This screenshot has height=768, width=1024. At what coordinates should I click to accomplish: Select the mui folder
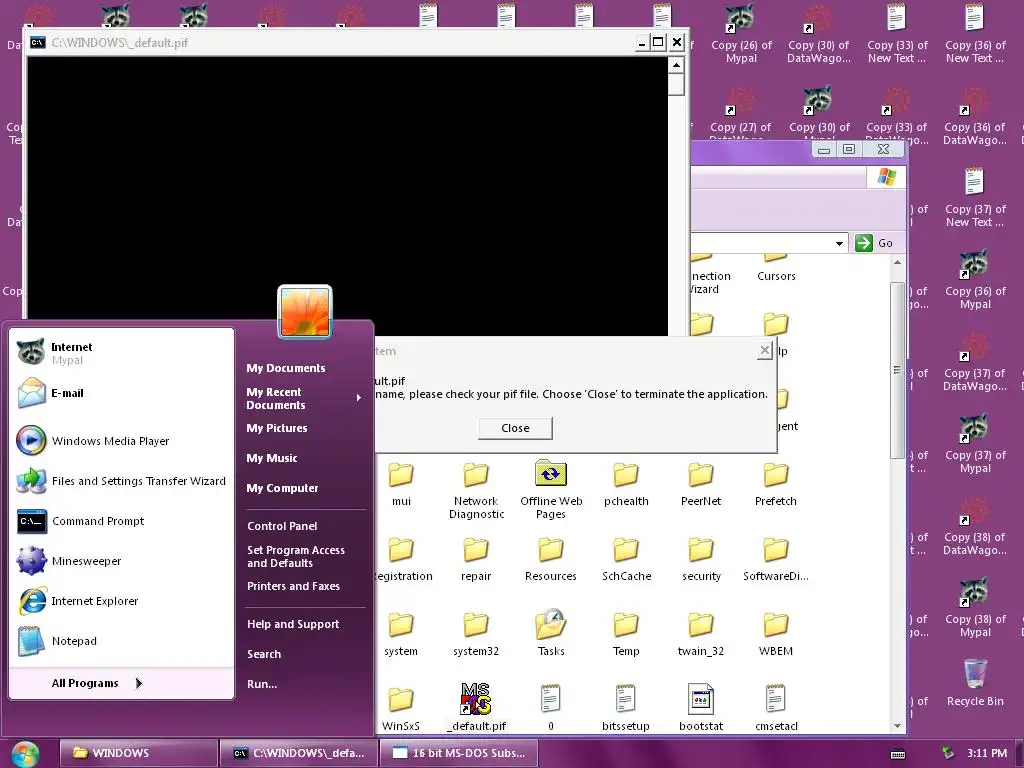[401, 485]
